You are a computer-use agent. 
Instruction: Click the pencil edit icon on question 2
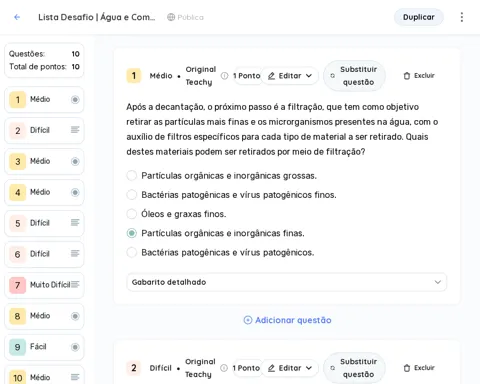[x=271, y=368]
